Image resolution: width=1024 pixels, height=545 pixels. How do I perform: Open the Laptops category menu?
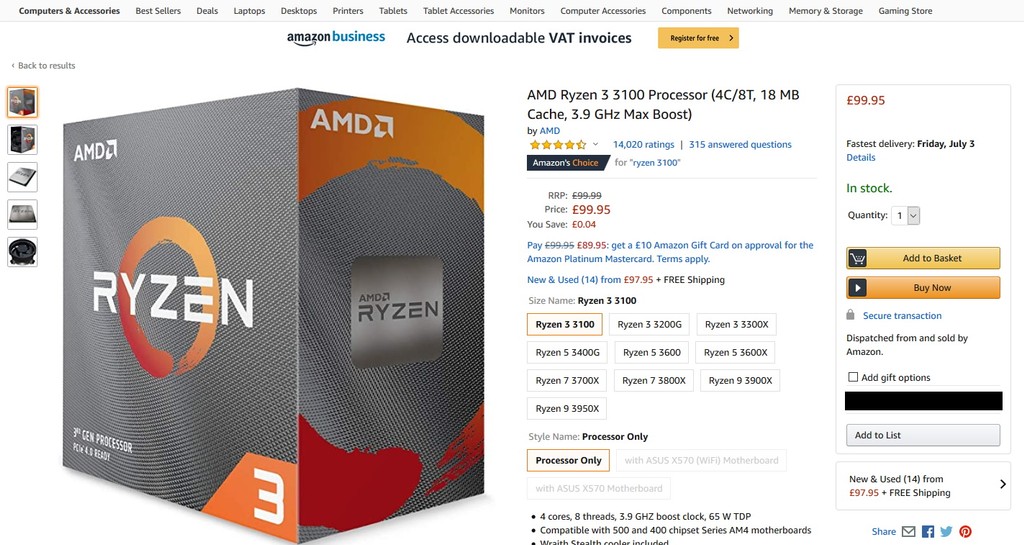[249, 11]
